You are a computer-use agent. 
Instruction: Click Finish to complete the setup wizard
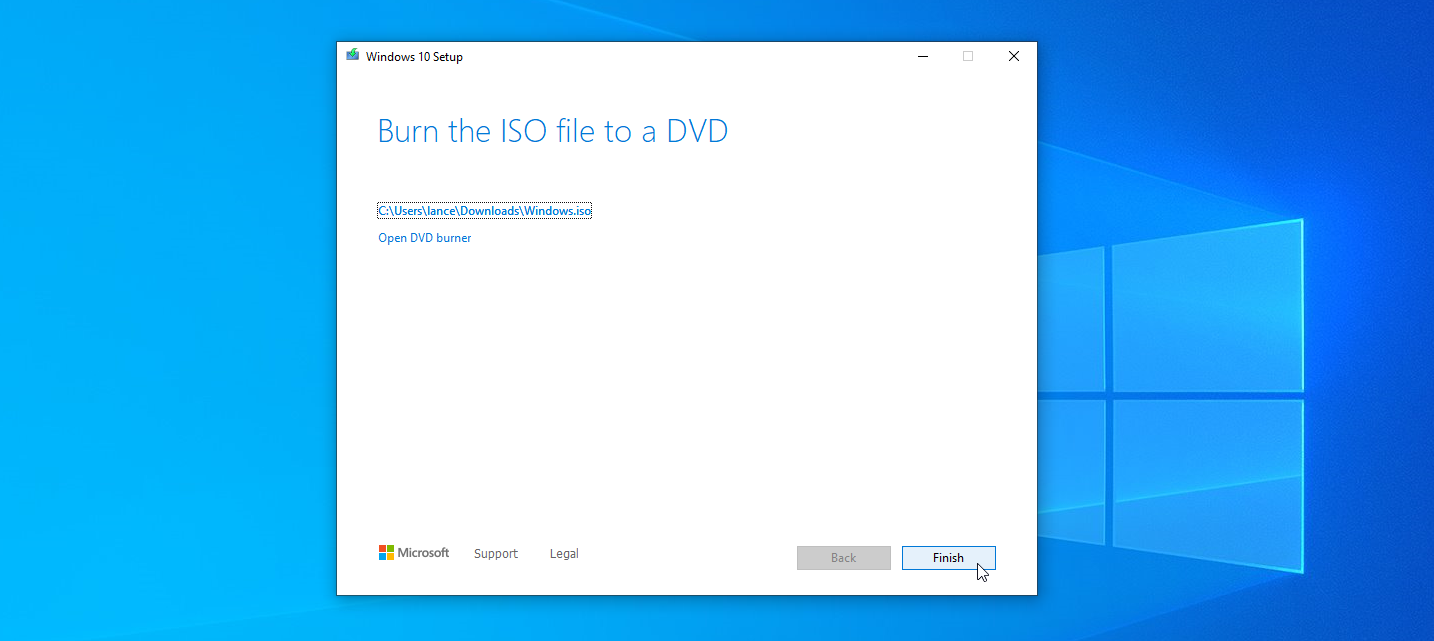(x=948, y=557)
